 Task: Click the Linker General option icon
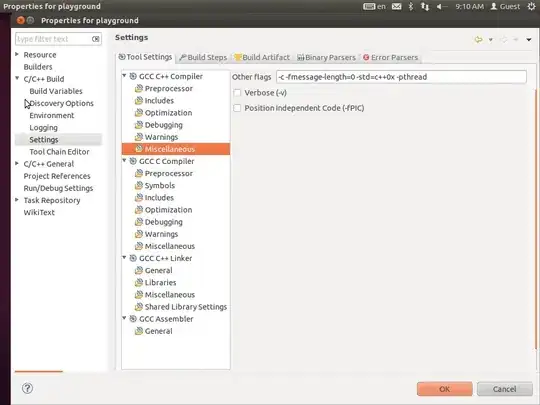tap(139, 270)
